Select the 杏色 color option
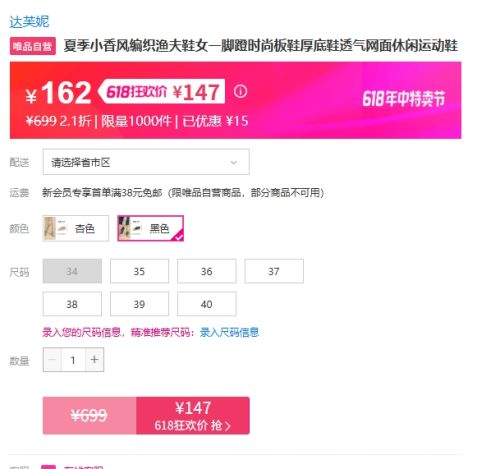Viewport: 500px width, 469px height. point(76,228)
